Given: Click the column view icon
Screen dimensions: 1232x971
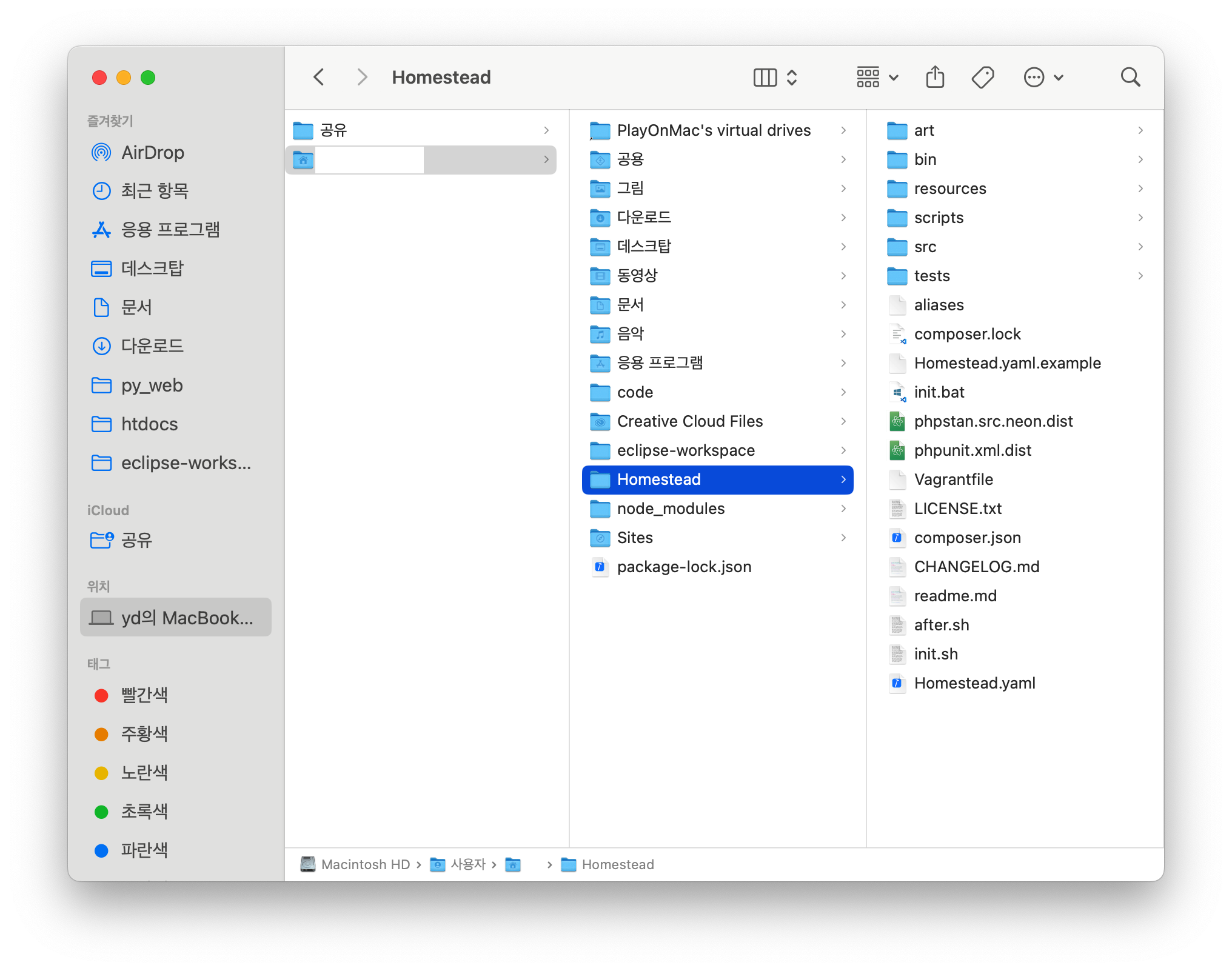Looking at the screenshot, I should click(x=765, y=78).
